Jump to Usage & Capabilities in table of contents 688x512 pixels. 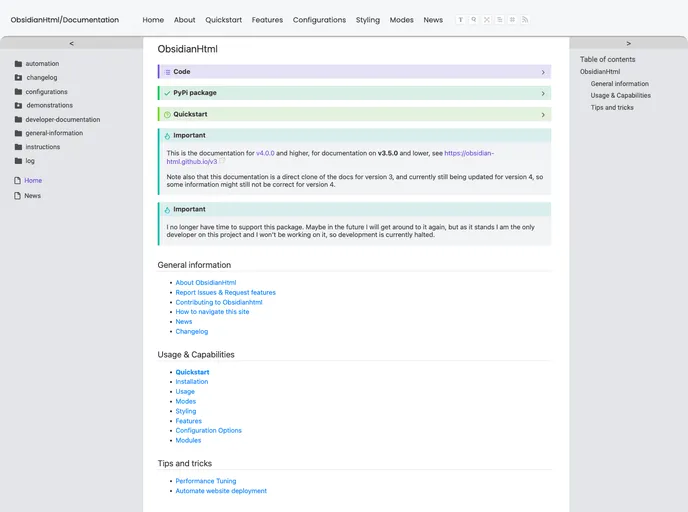point(620,96)
